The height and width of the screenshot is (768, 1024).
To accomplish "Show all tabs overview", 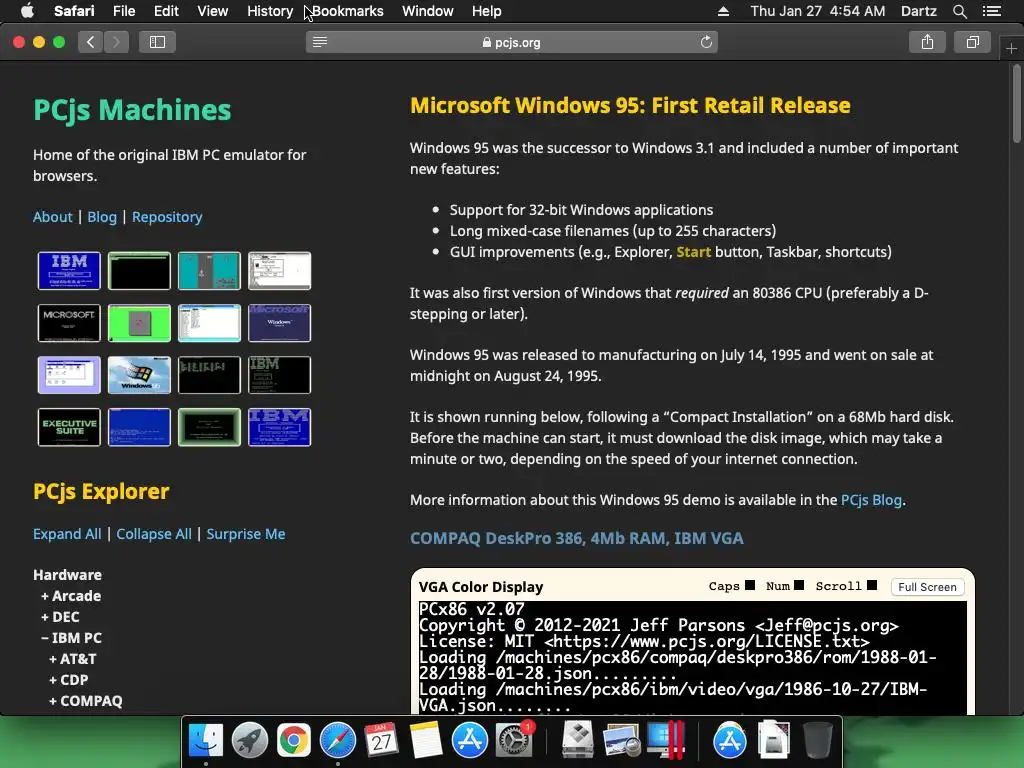I will pyautogui.click(x=972, y=42).
